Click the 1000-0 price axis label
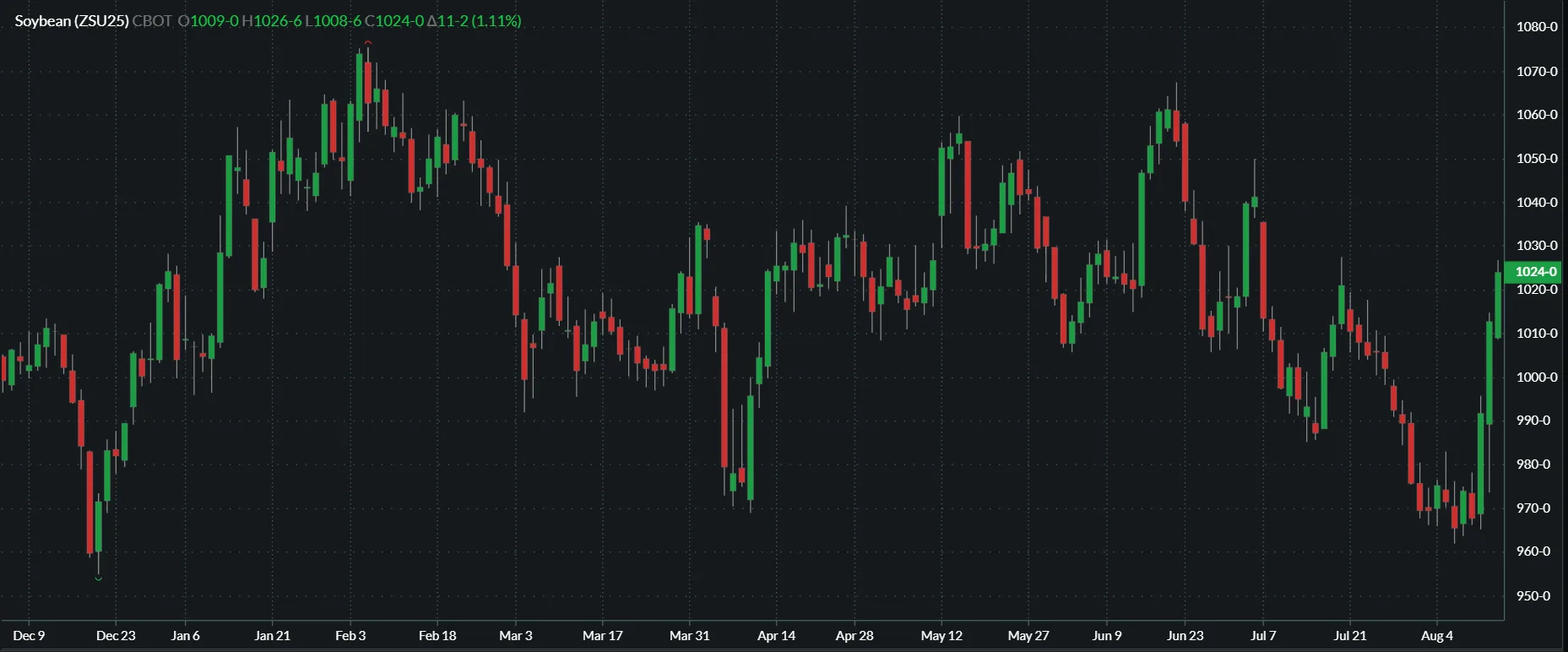 tap(1537, 377)
